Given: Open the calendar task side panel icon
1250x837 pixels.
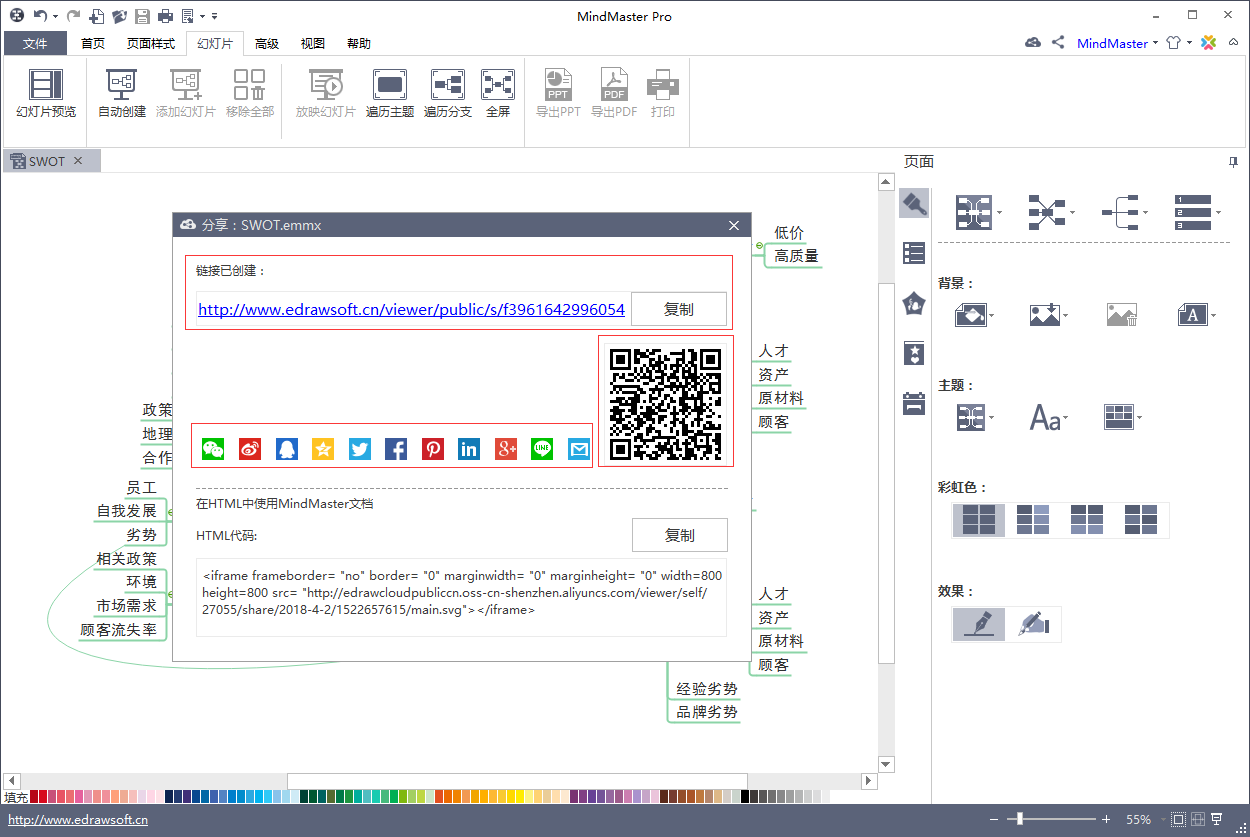Looking at the screenshot, I should point(914,403).
